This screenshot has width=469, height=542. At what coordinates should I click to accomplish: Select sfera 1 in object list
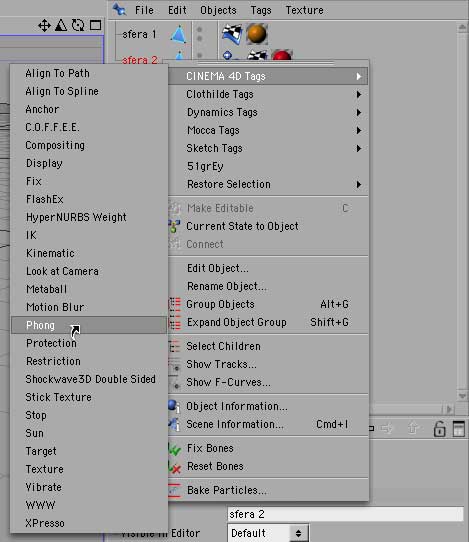pyautogui.click(x=139, y=34)
